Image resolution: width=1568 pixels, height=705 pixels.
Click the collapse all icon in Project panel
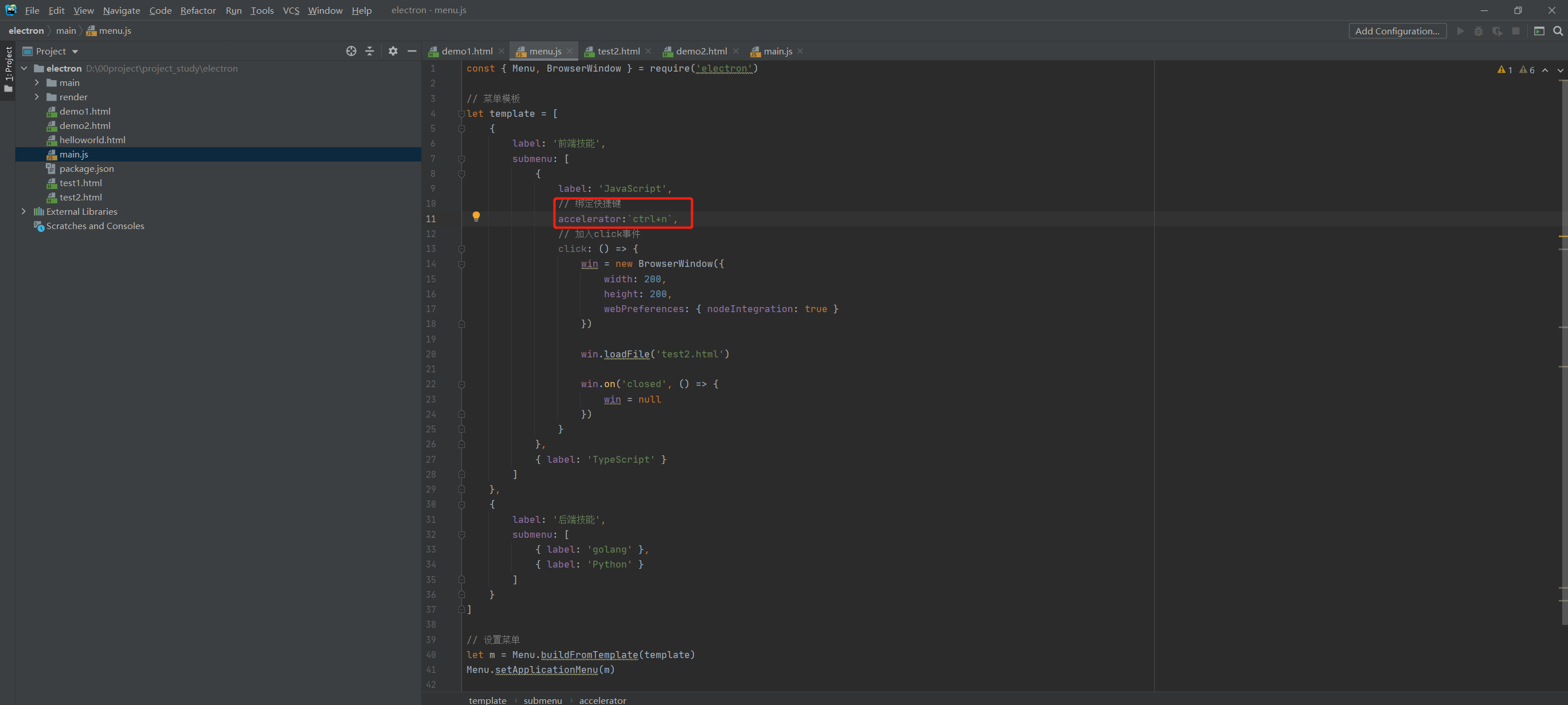(x=370, y=51)
